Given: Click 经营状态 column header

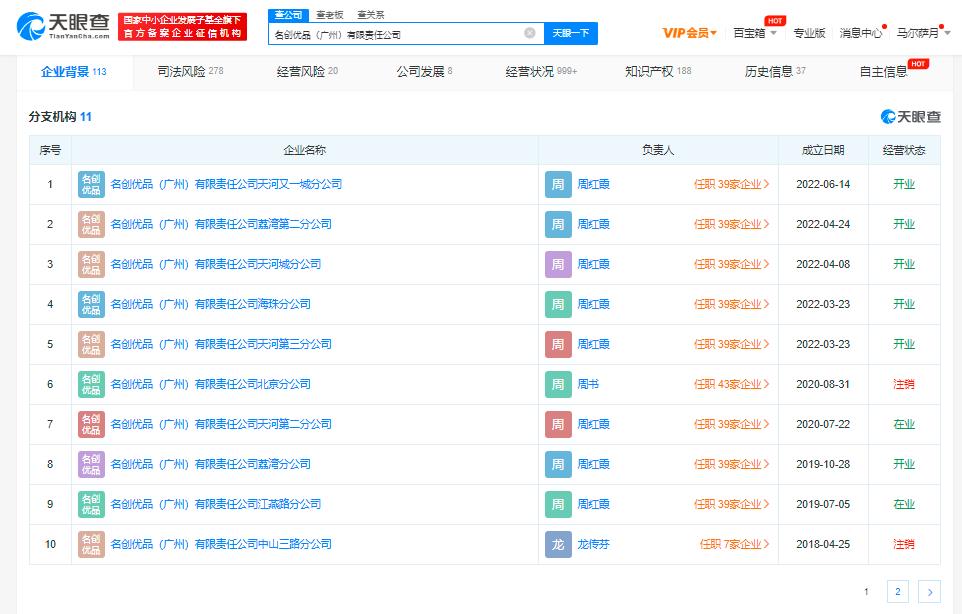Looking at the screenshot, I should pyautogui.click(x=904, y=150).
